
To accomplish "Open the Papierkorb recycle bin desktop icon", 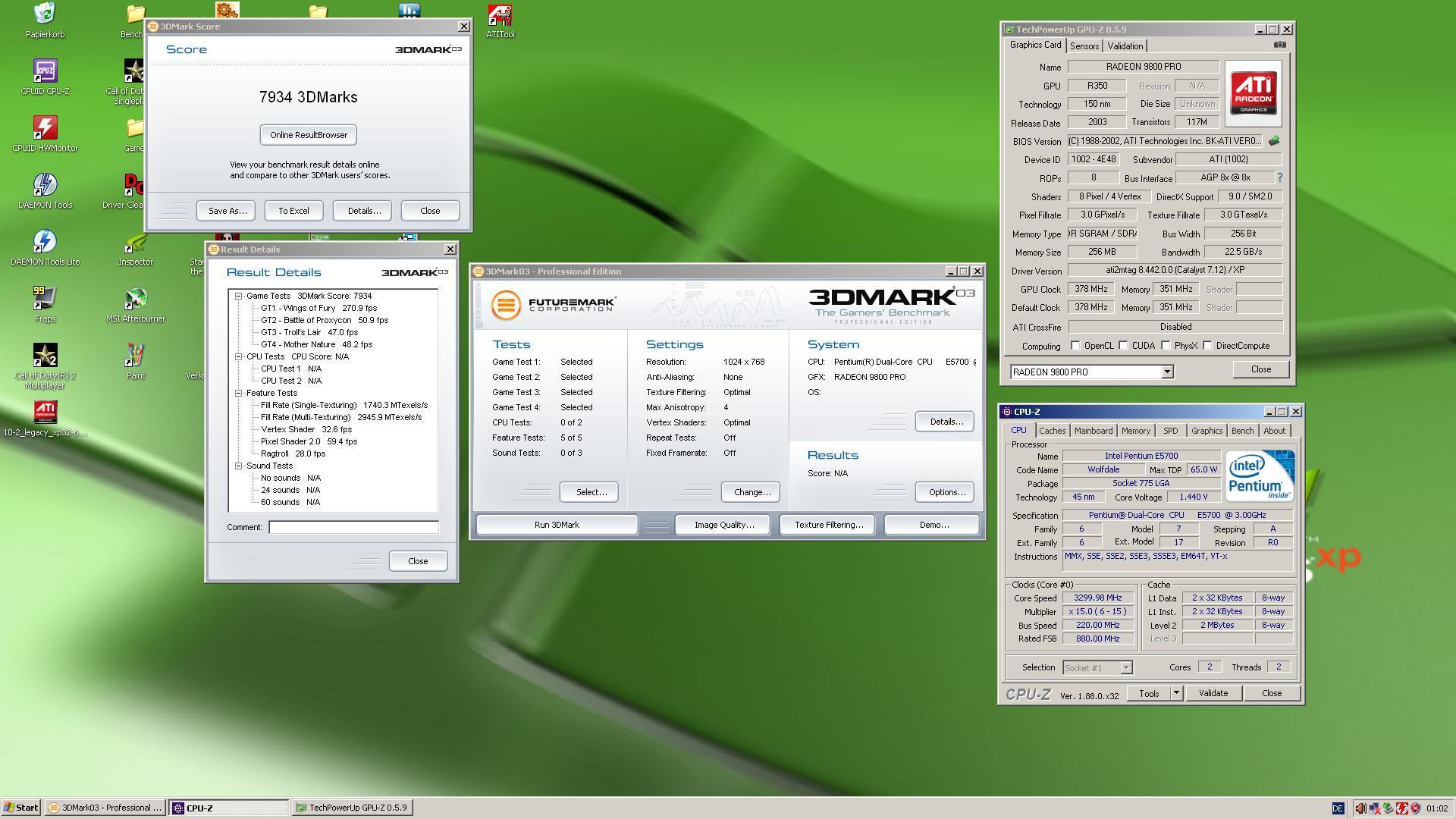I will pyautogui.click(x=45, y=20).
